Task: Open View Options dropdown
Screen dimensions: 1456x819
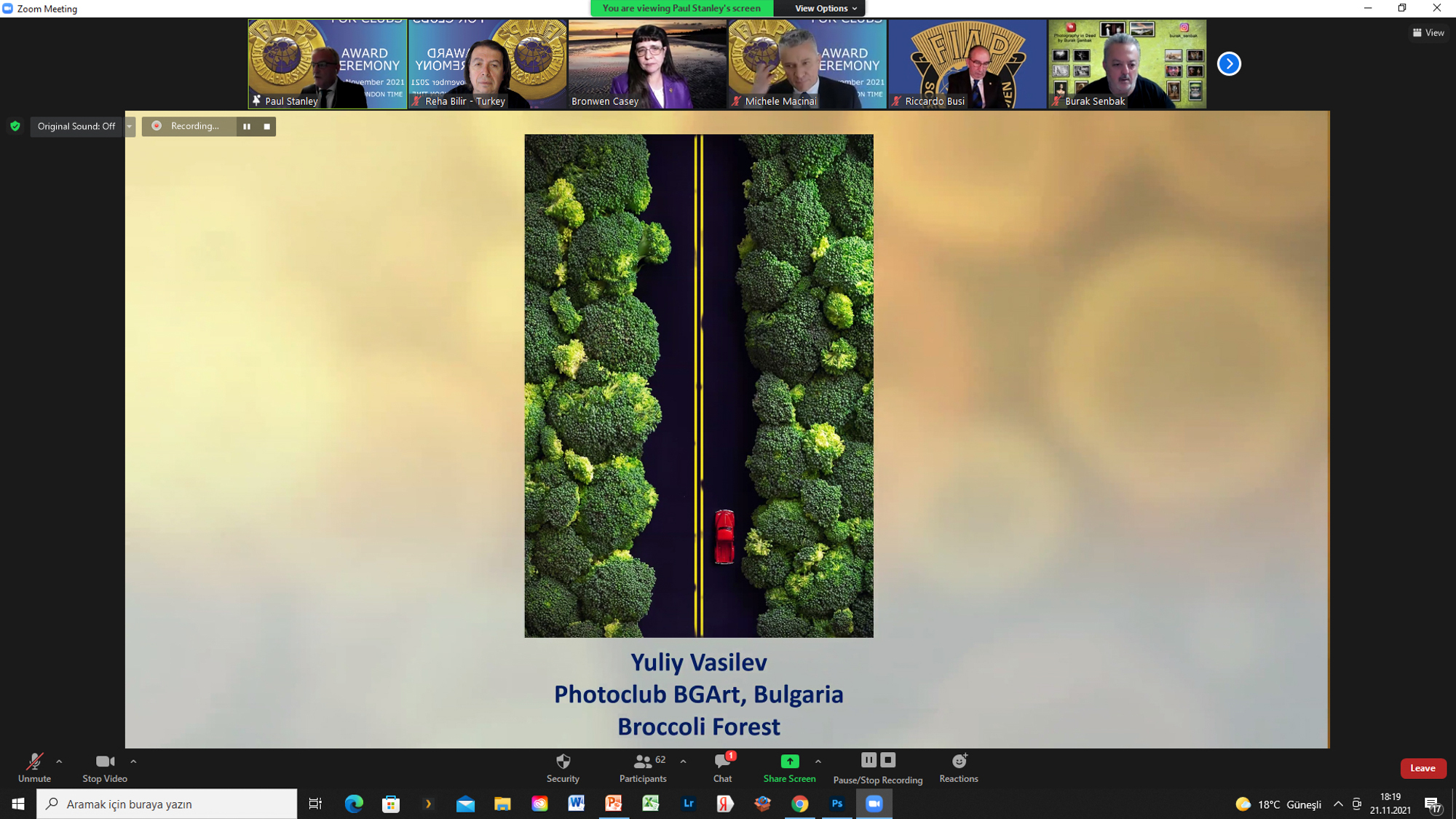Action: pyautogui.click(x=825, y=8)
